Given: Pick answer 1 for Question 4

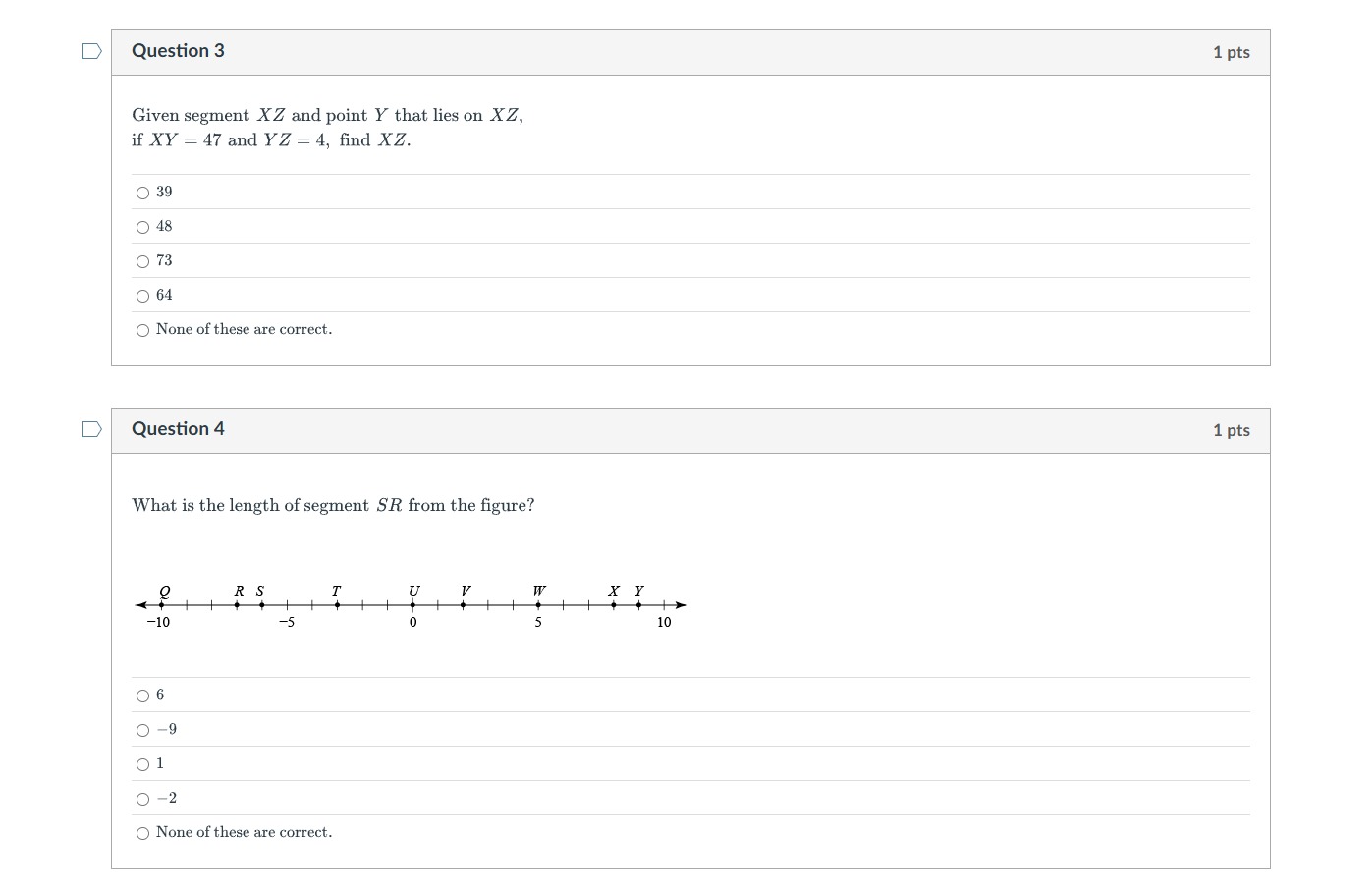Looking at the screenshot, I should pos(143,764).
